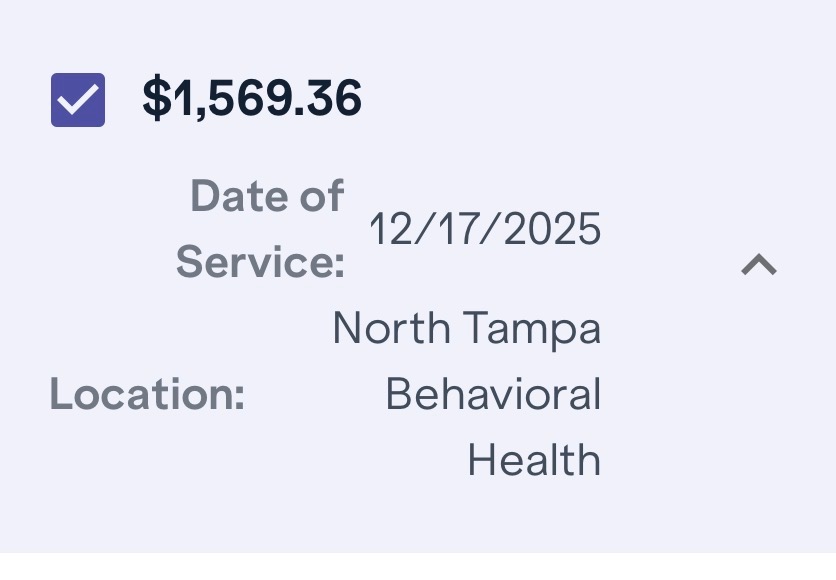Deselect the bill dated 12/17/2025
The width and height of the screenshot is (836, 580).
tap(78, 100)
